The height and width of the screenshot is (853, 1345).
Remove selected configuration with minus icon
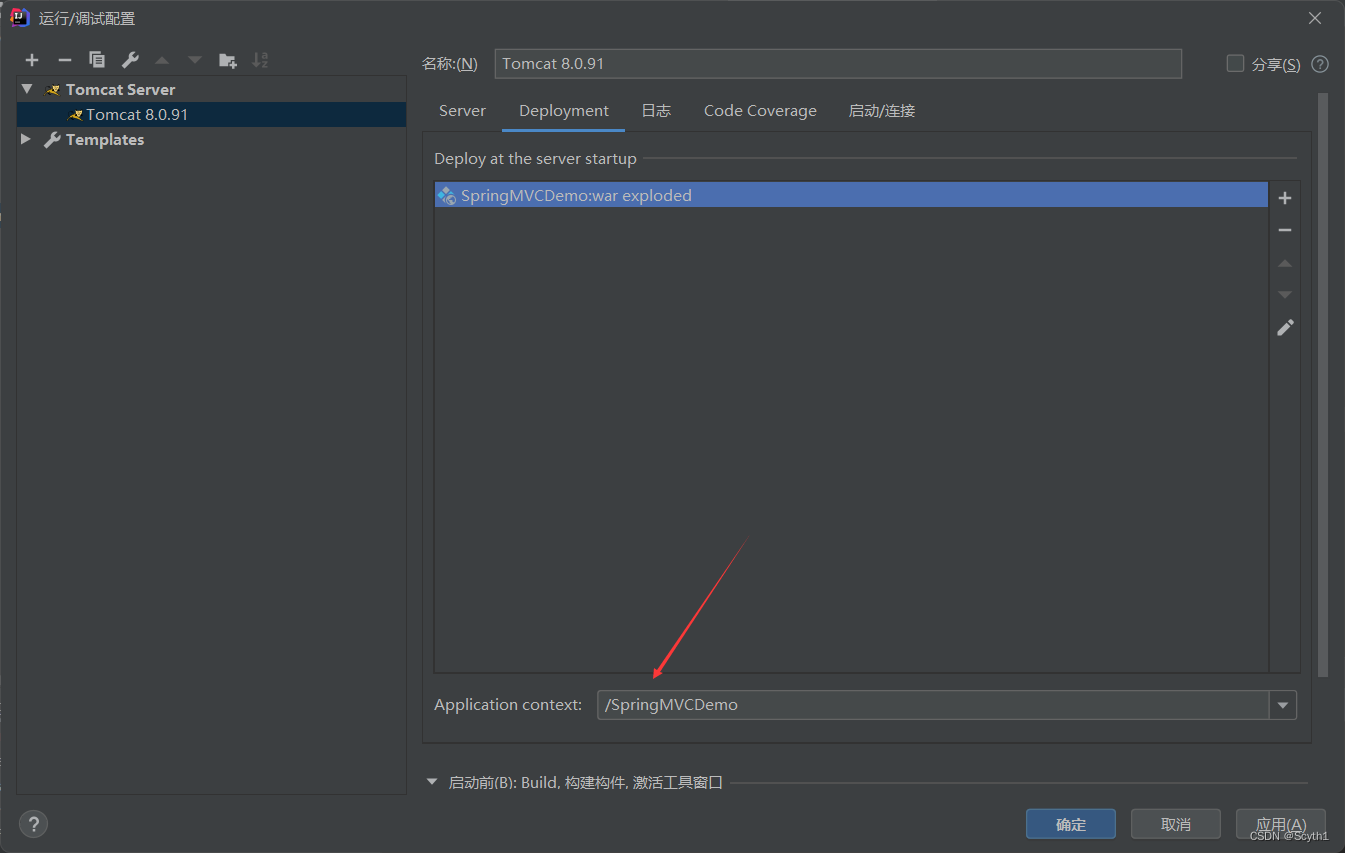click(x=64, y=60)
